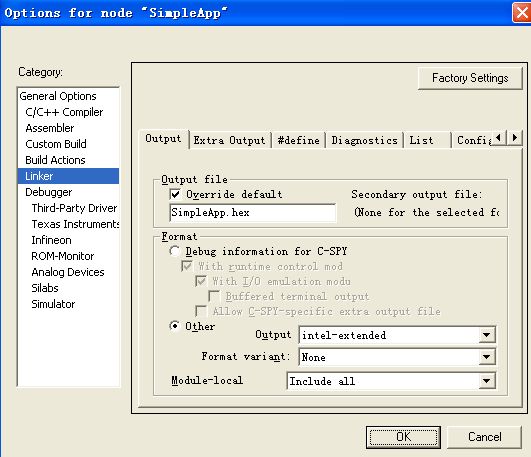Edit the SimpleApp.hex output file field
Image resolution: width=531 pixels, height=457 pixels.
pos(253,213)
